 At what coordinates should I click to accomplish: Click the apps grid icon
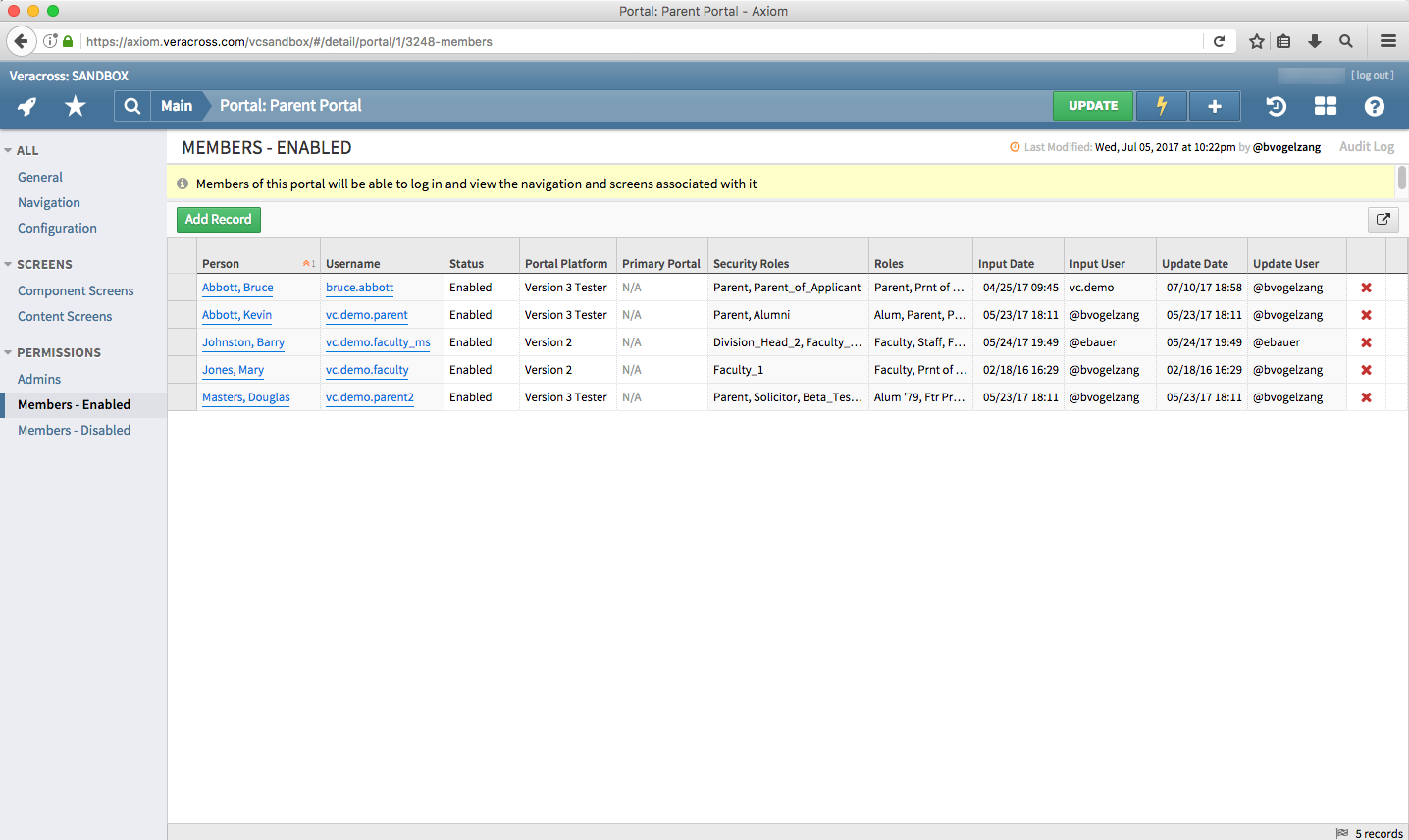tap(1325, 106)
